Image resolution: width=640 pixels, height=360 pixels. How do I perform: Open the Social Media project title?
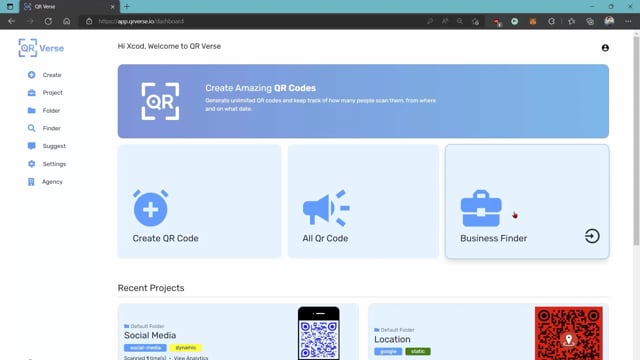(x=150, y=336)
